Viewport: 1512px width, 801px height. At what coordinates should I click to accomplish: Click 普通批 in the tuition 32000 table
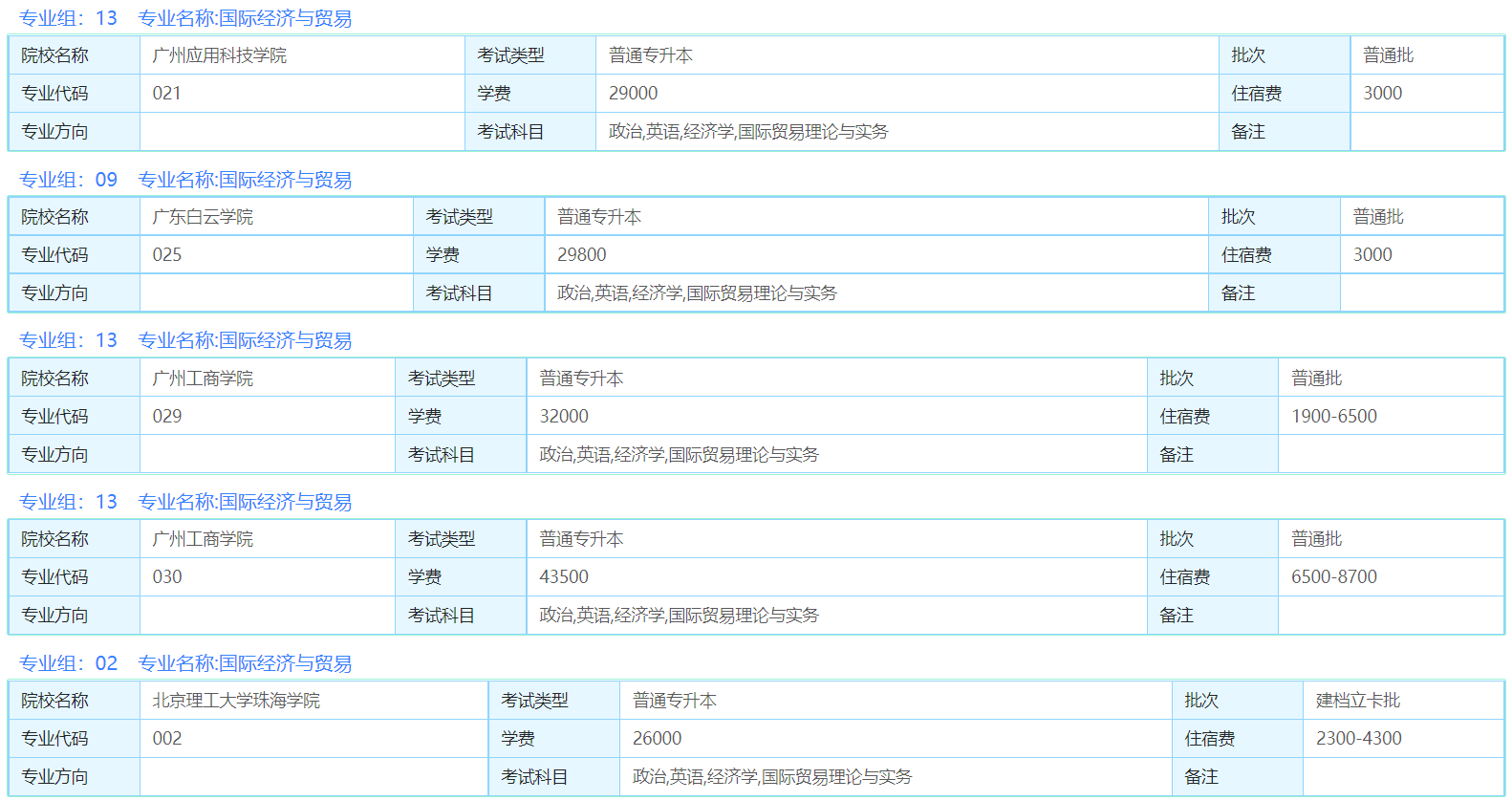1317,379
